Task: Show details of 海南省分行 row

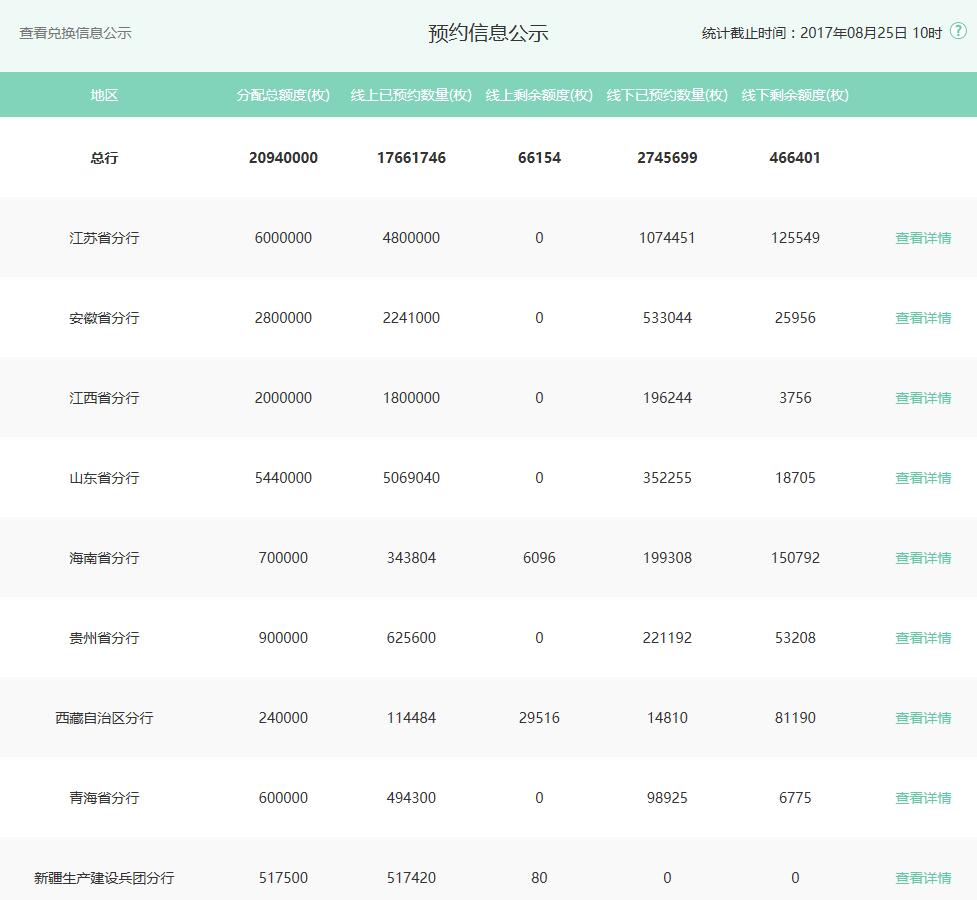Action: (922, 558)
